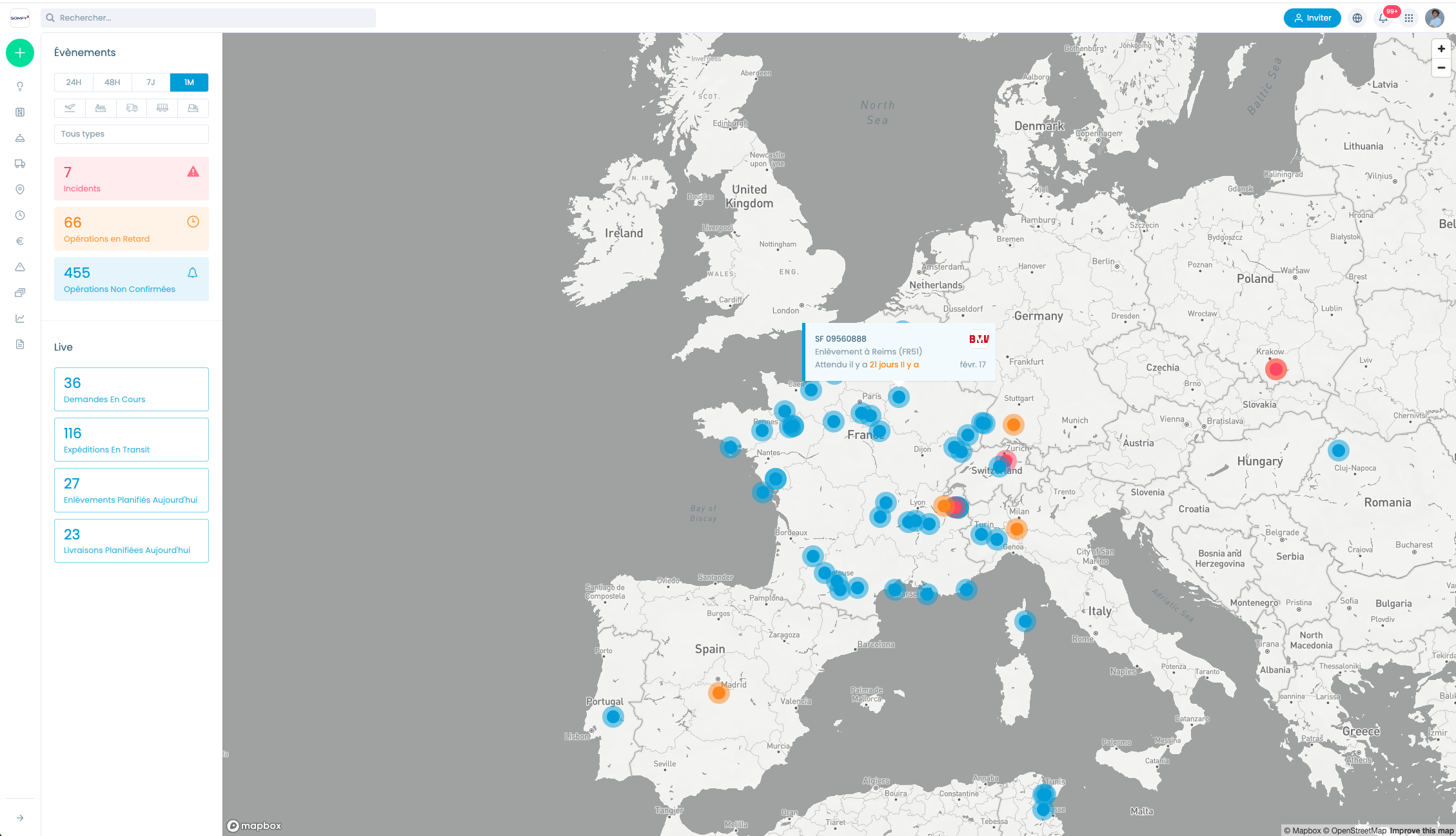Select the 7J time range tab
The image size is (1456, 836).
pos(150,83)
